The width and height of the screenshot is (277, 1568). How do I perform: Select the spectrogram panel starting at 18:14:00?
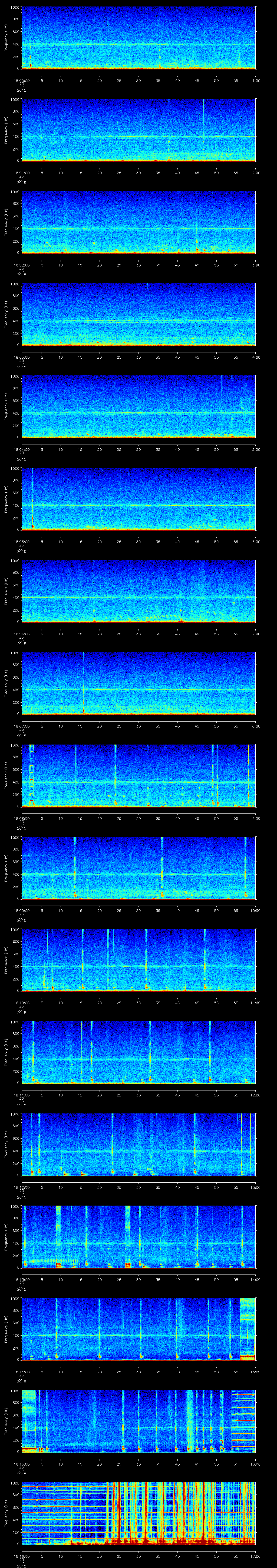pyautogui.click(x=139, y=1329)
